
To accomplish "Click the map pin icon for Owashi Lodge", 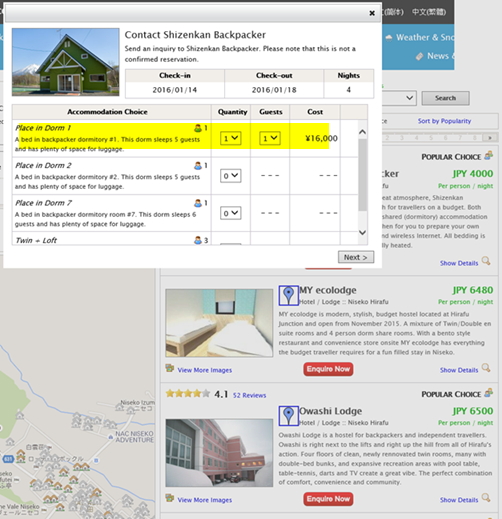I will 288,416.
